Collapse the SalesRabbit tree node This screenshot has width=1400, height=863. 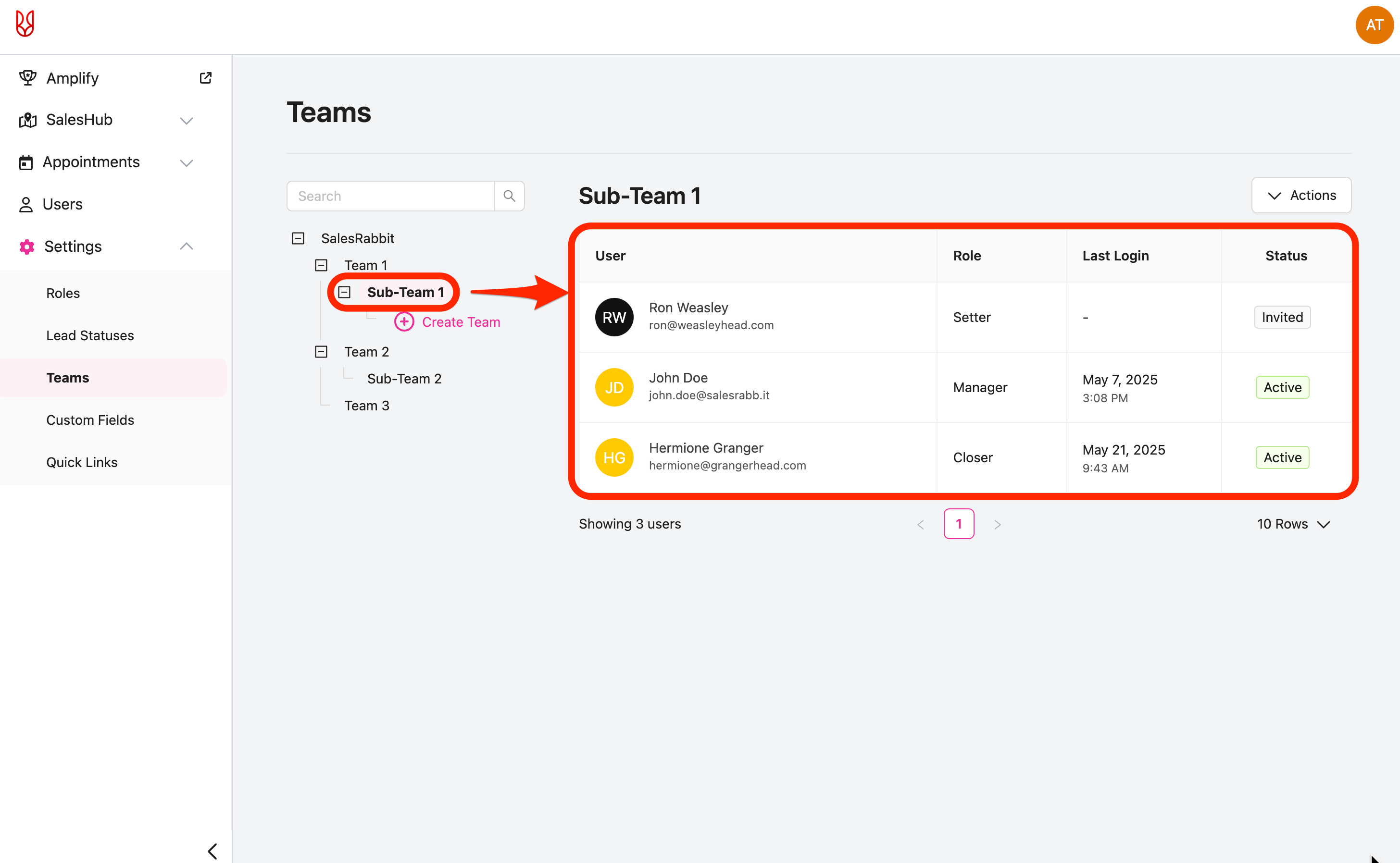(298, 239)
